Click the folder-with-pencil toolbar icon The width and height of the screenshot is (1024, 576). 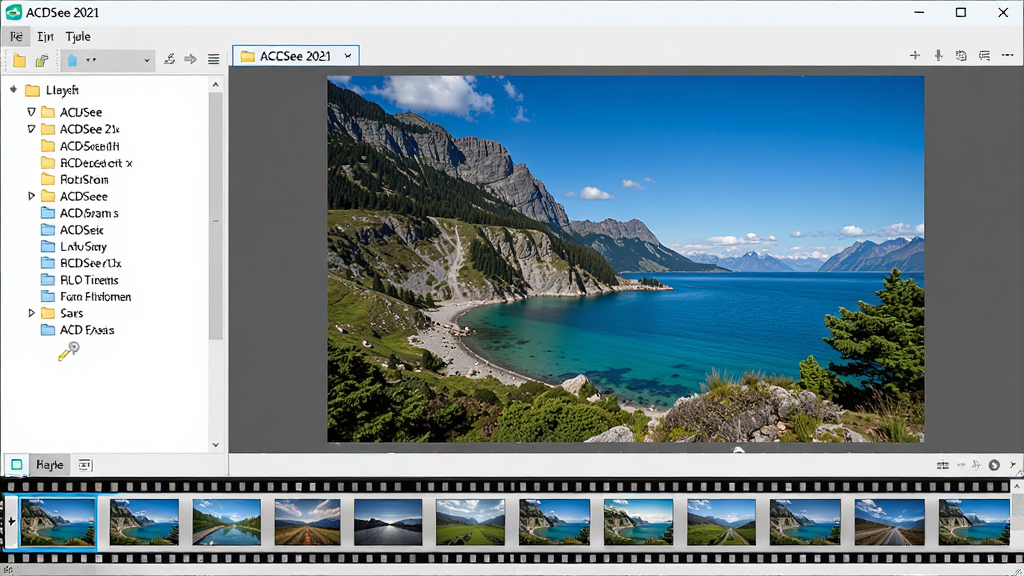tap(42, 60)
